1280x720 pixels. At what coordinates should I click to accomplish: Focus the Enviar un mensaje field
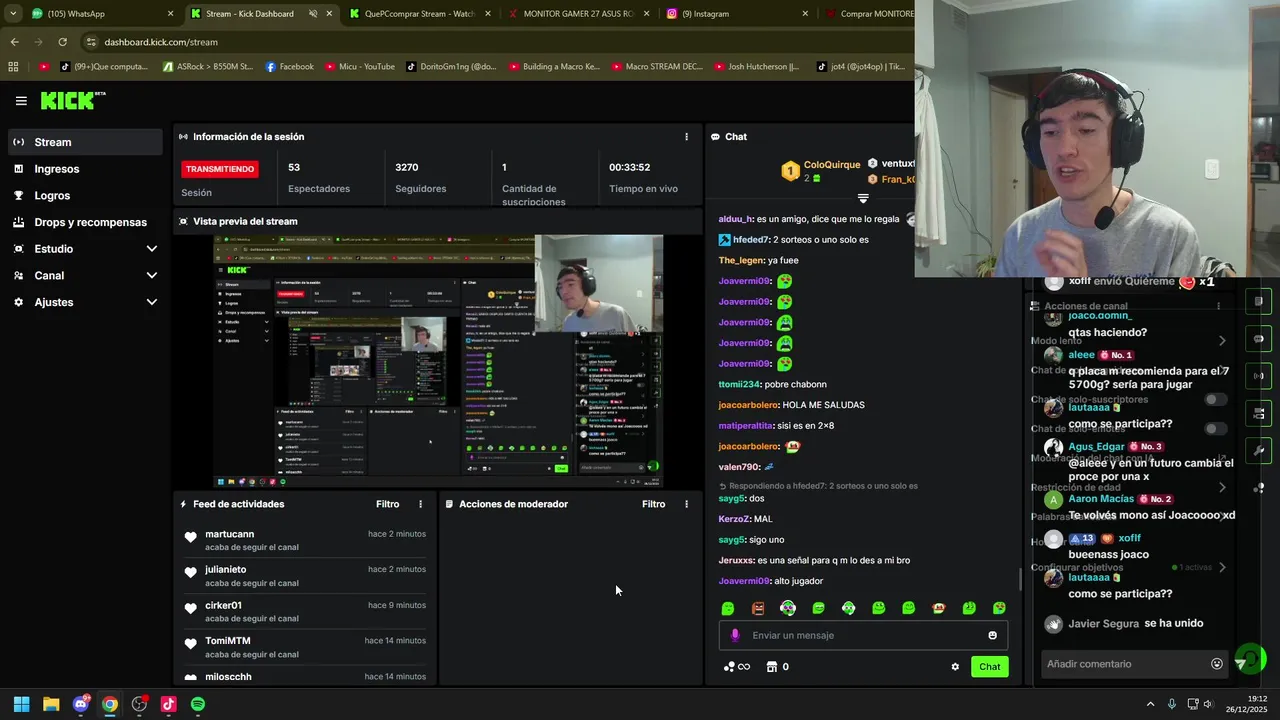point(862,635)
